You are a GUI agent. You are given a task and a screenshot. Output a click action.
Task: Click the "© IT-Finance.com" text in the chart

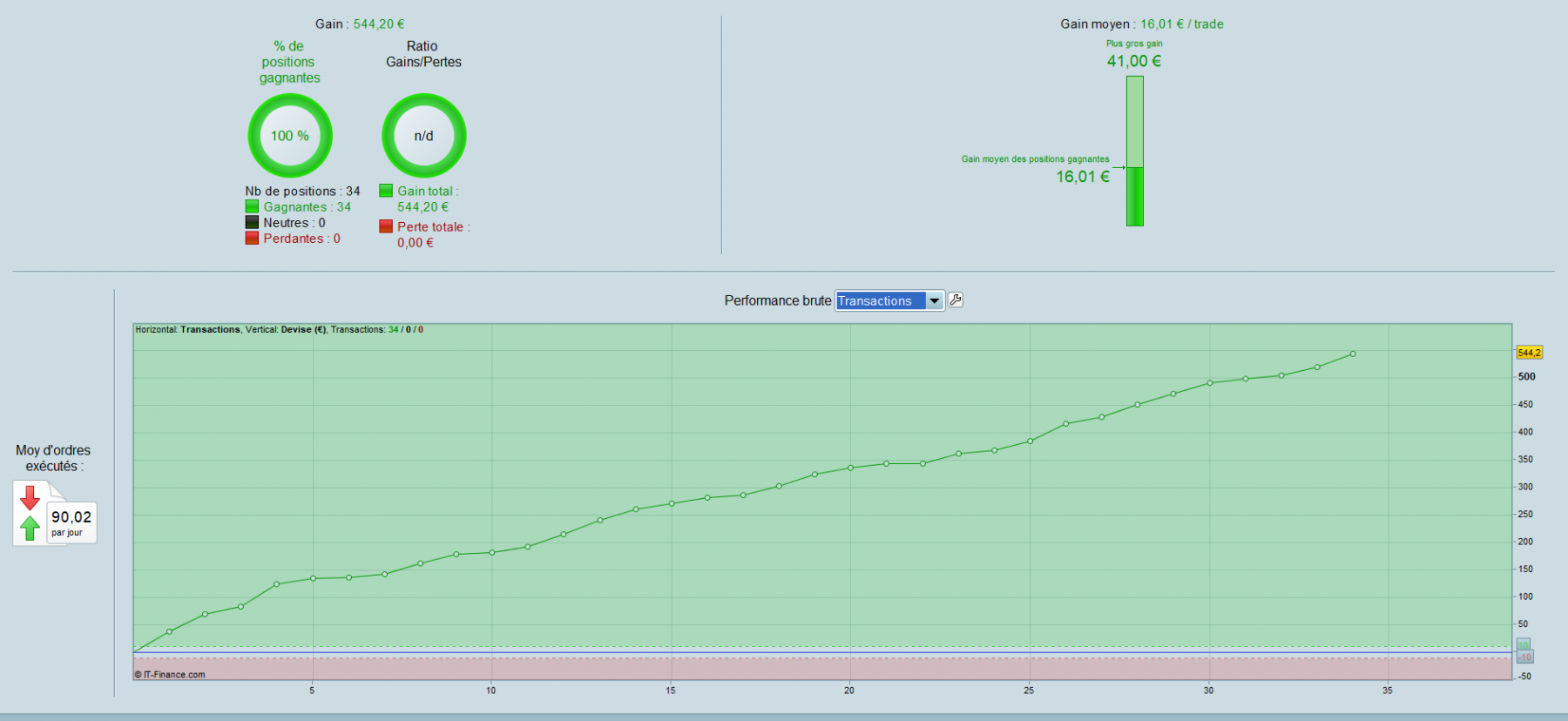point(170,675)
